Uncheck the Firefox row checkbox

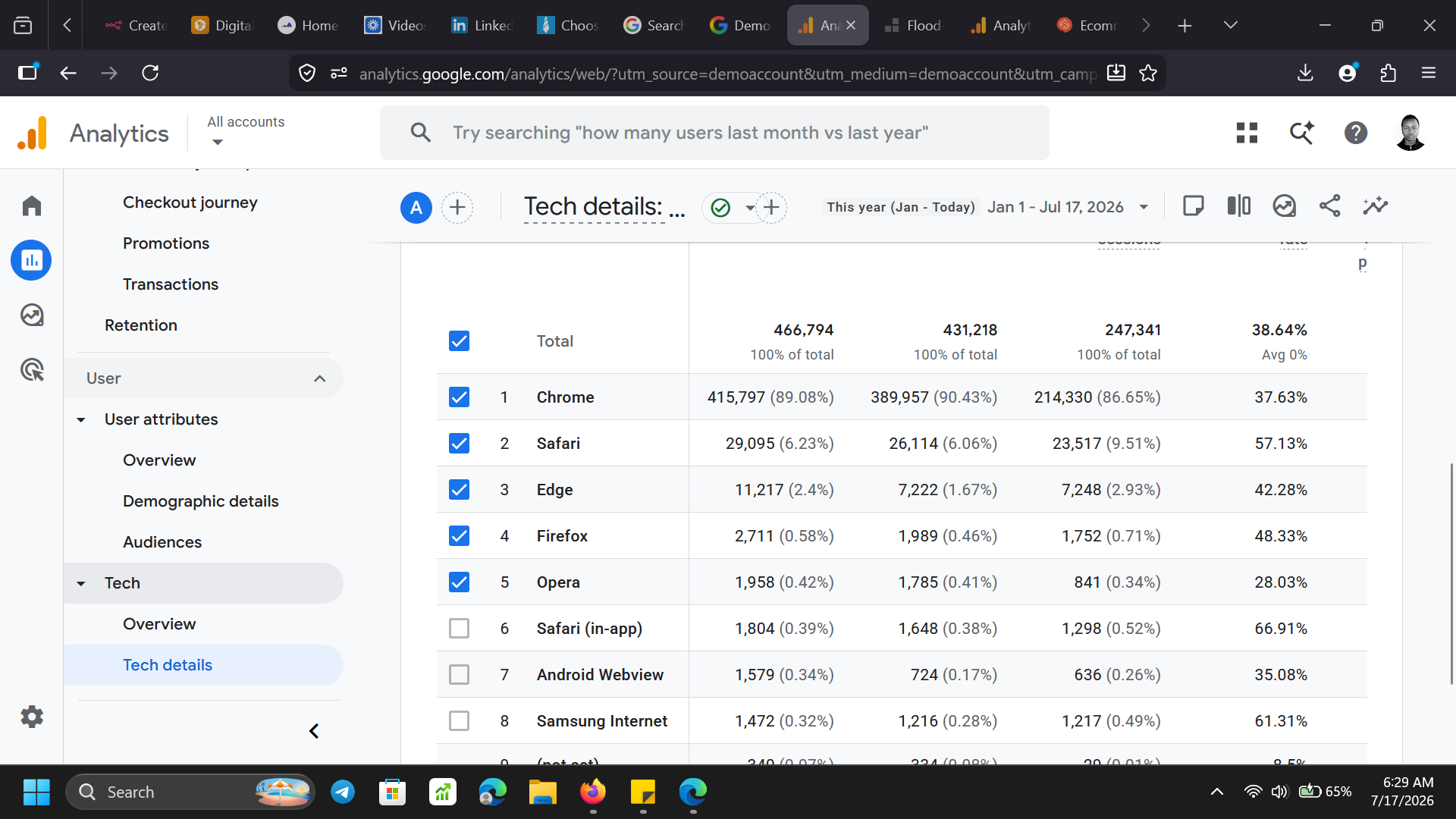point(459,536)
